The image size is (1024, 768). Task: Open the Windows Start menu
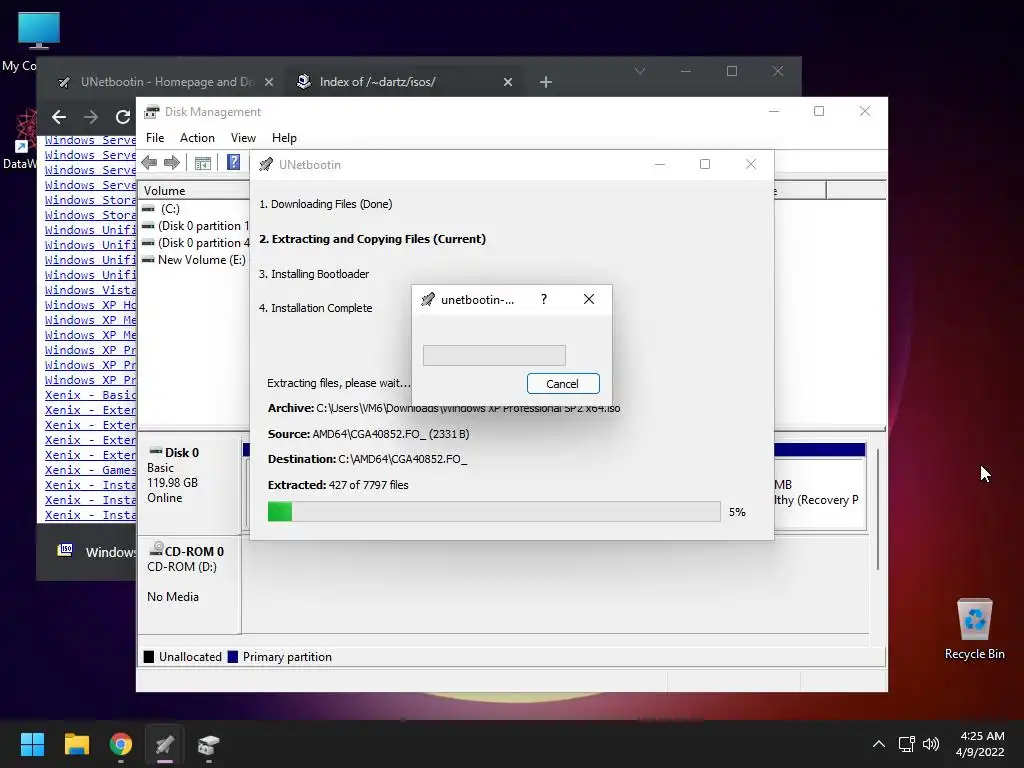(32, 744)
